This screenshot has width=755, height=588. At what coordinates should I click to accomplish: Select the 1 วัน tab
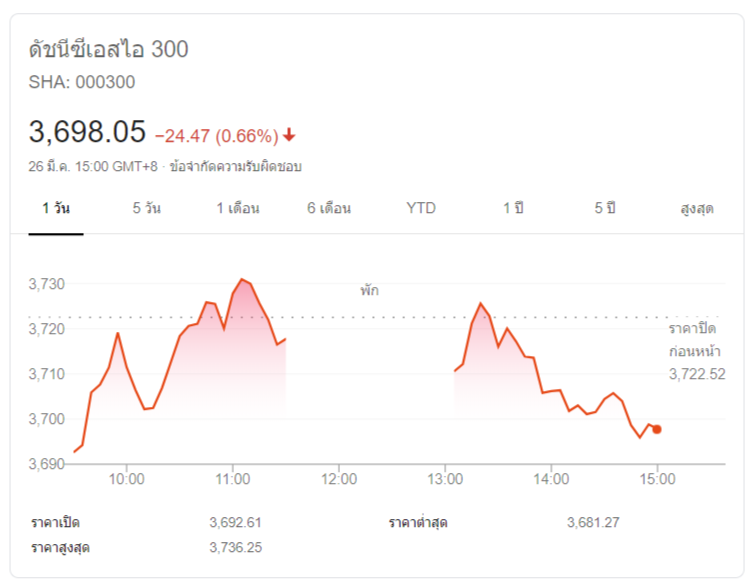tap(56, 209)
